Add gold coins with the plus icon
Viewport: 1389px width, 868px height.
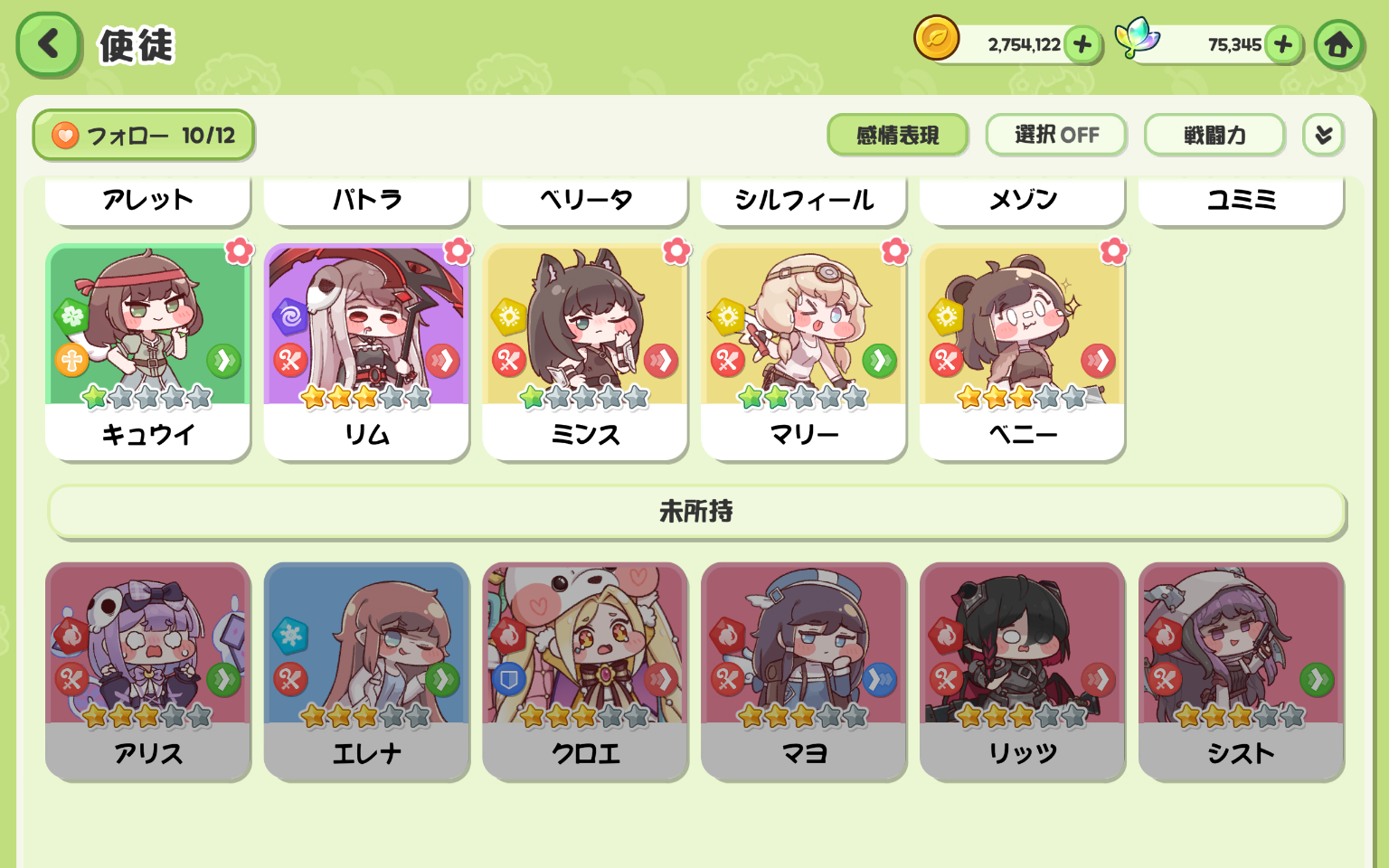click(x=1082, y=44)
